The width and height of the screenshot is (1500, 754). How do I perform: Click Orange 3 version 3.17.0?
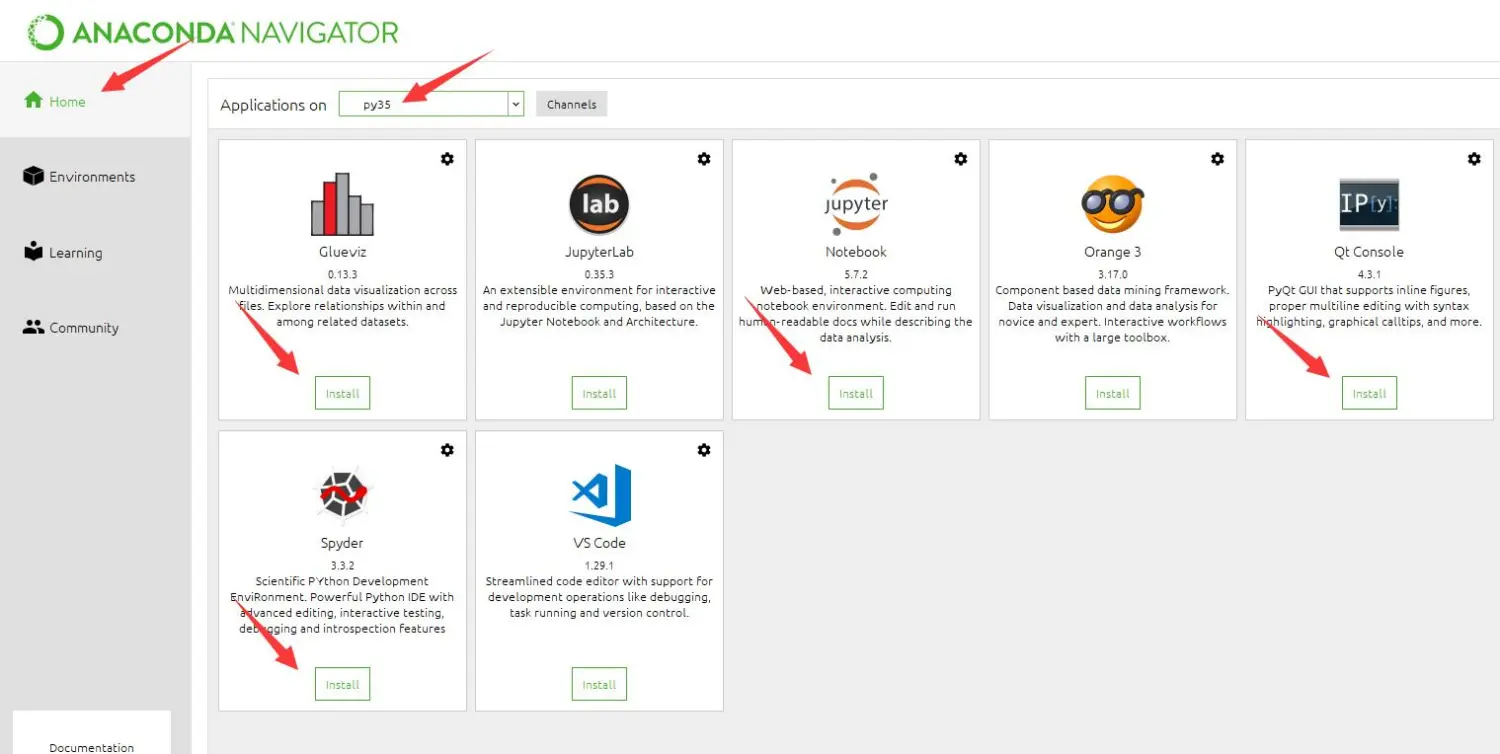coord(1112,273)
